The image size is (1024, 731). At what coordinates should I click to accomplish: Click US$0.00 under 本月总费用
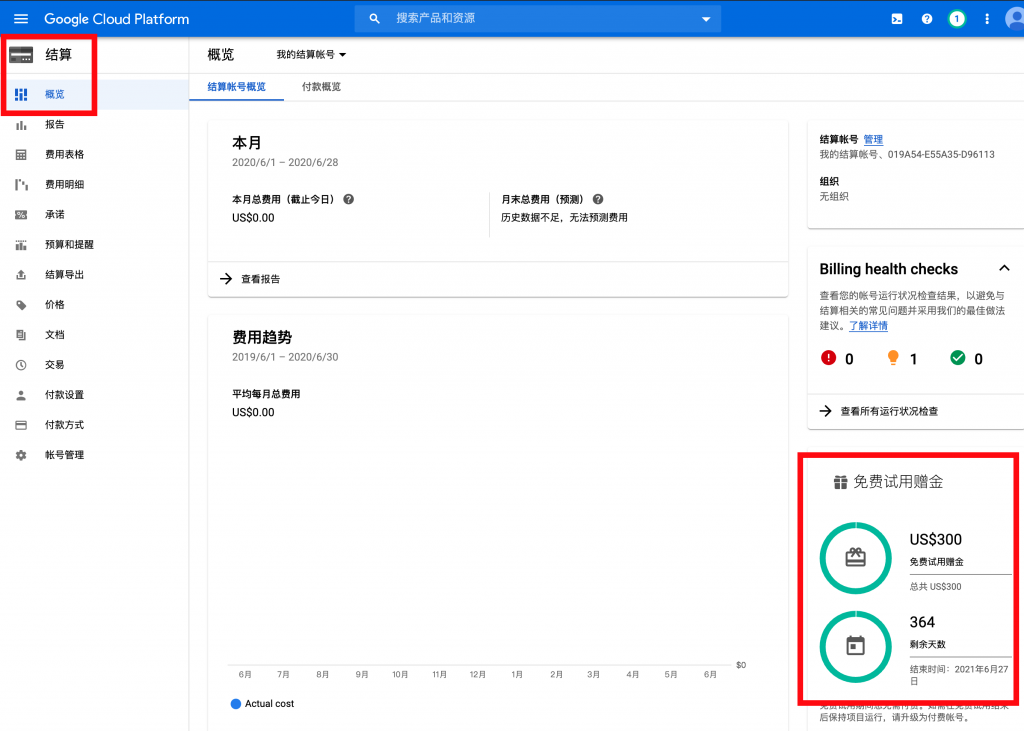(253, 218)
